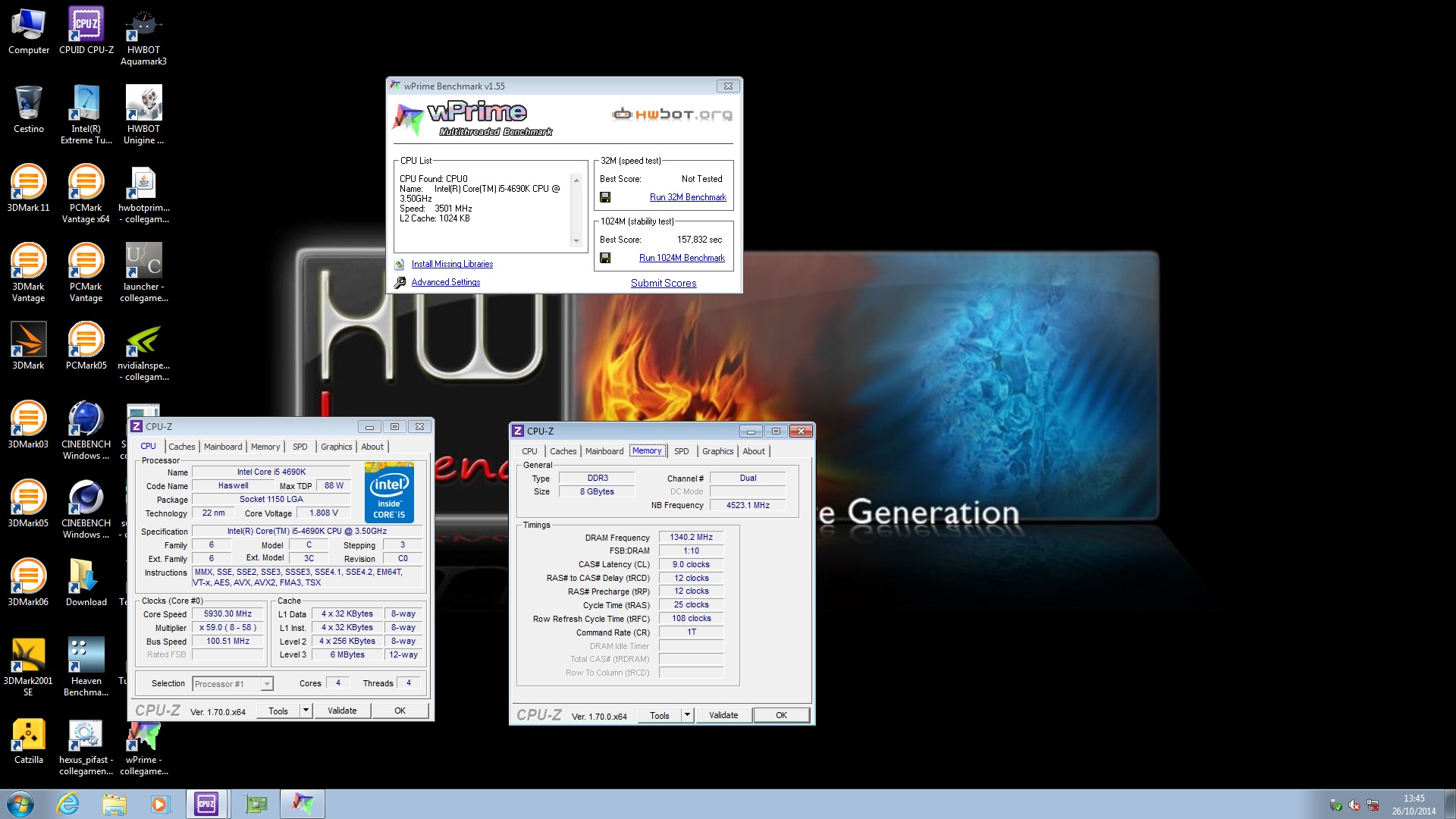Expand Tools dropdown arrow in left CPU-Z
Image resolution: width=1456 pixels, height=819 pixels.
click(x=306, y=711)
